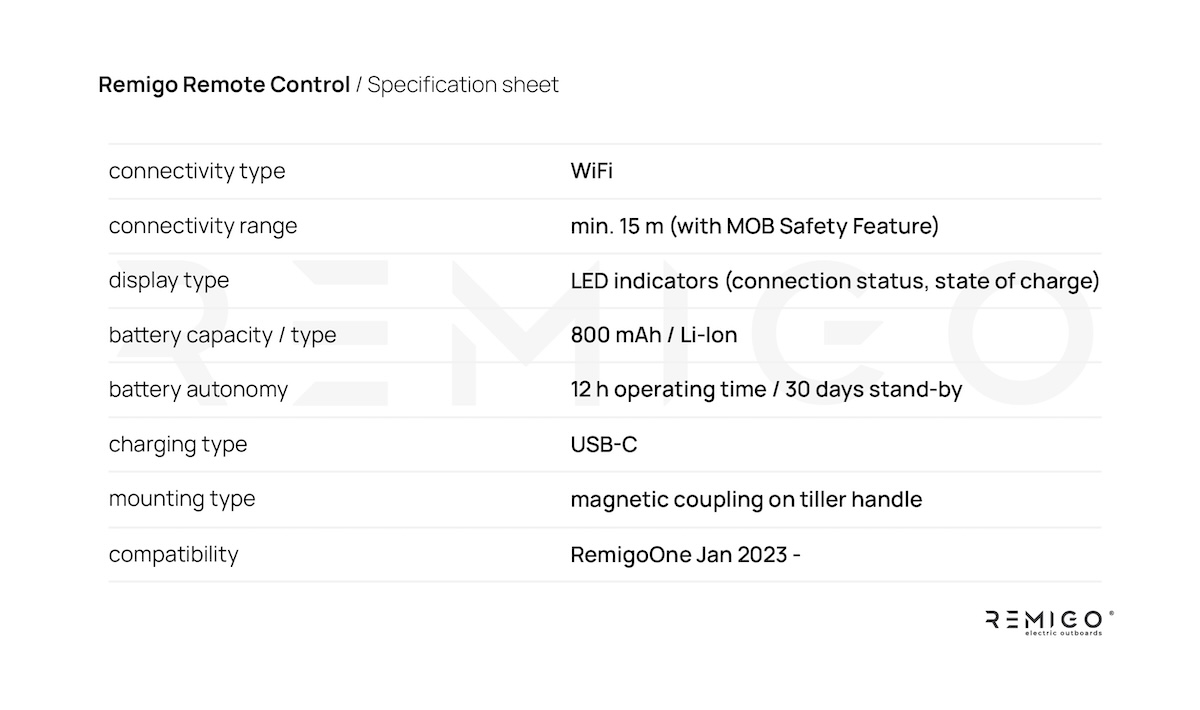This screenshot has height=710, width=1200.
Task: Click the "RemigoOne Jan 2023 -" value
Action: coord(685,553)
